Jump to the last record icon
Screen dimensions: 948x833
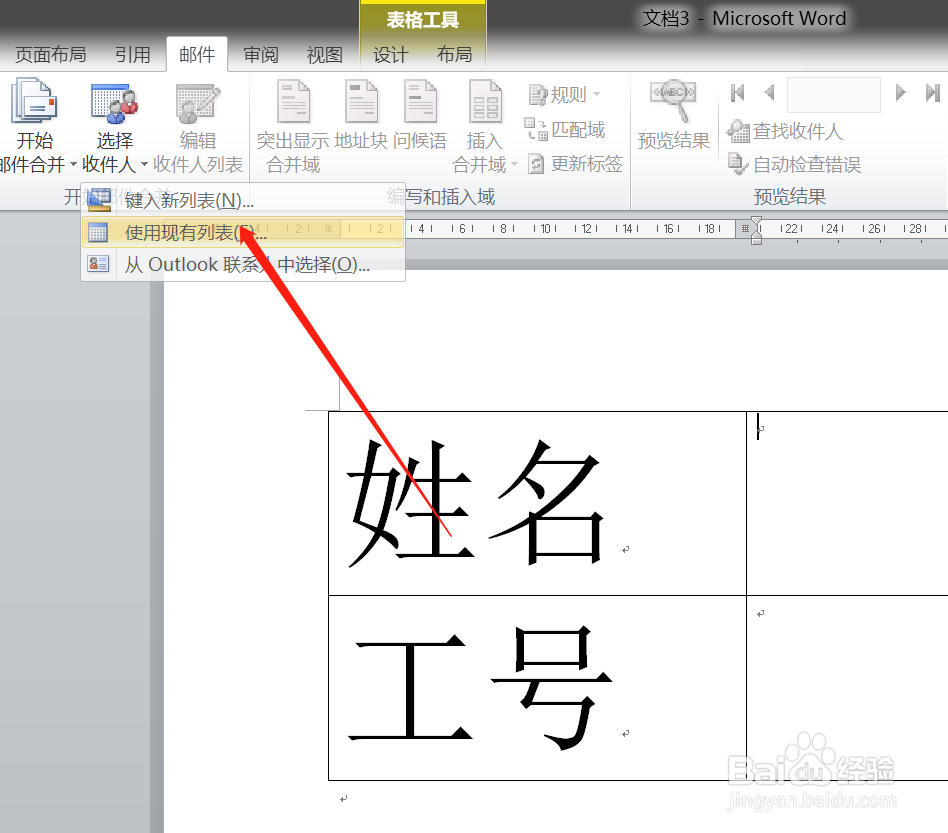click(x=933, y=93)
